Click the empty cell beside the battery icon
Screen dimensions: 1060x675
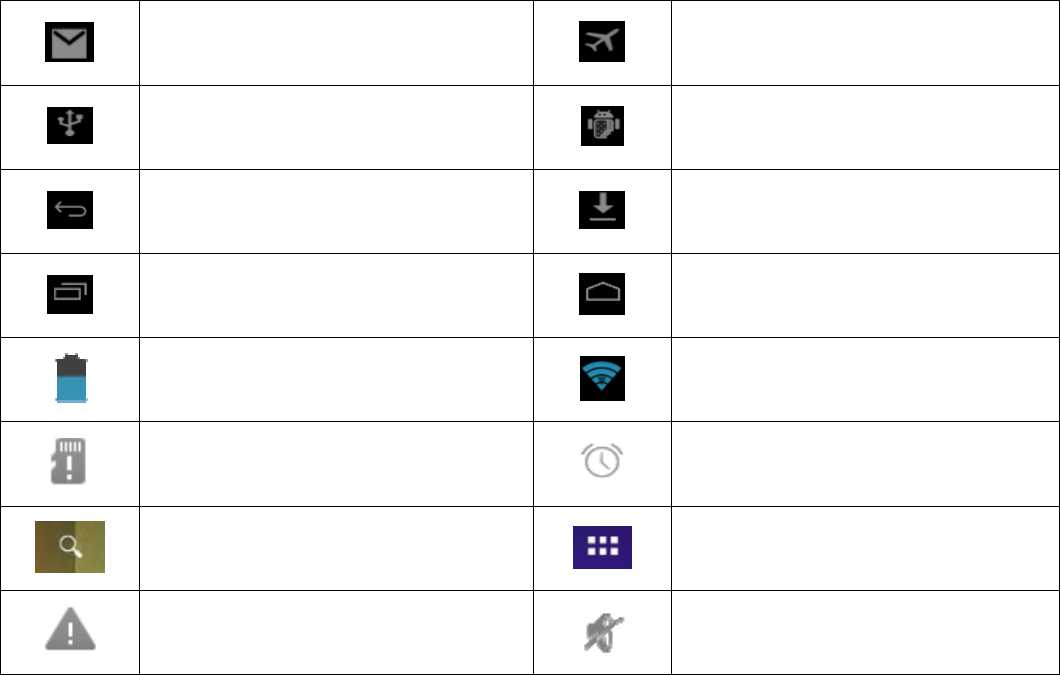tap(335, 379)
